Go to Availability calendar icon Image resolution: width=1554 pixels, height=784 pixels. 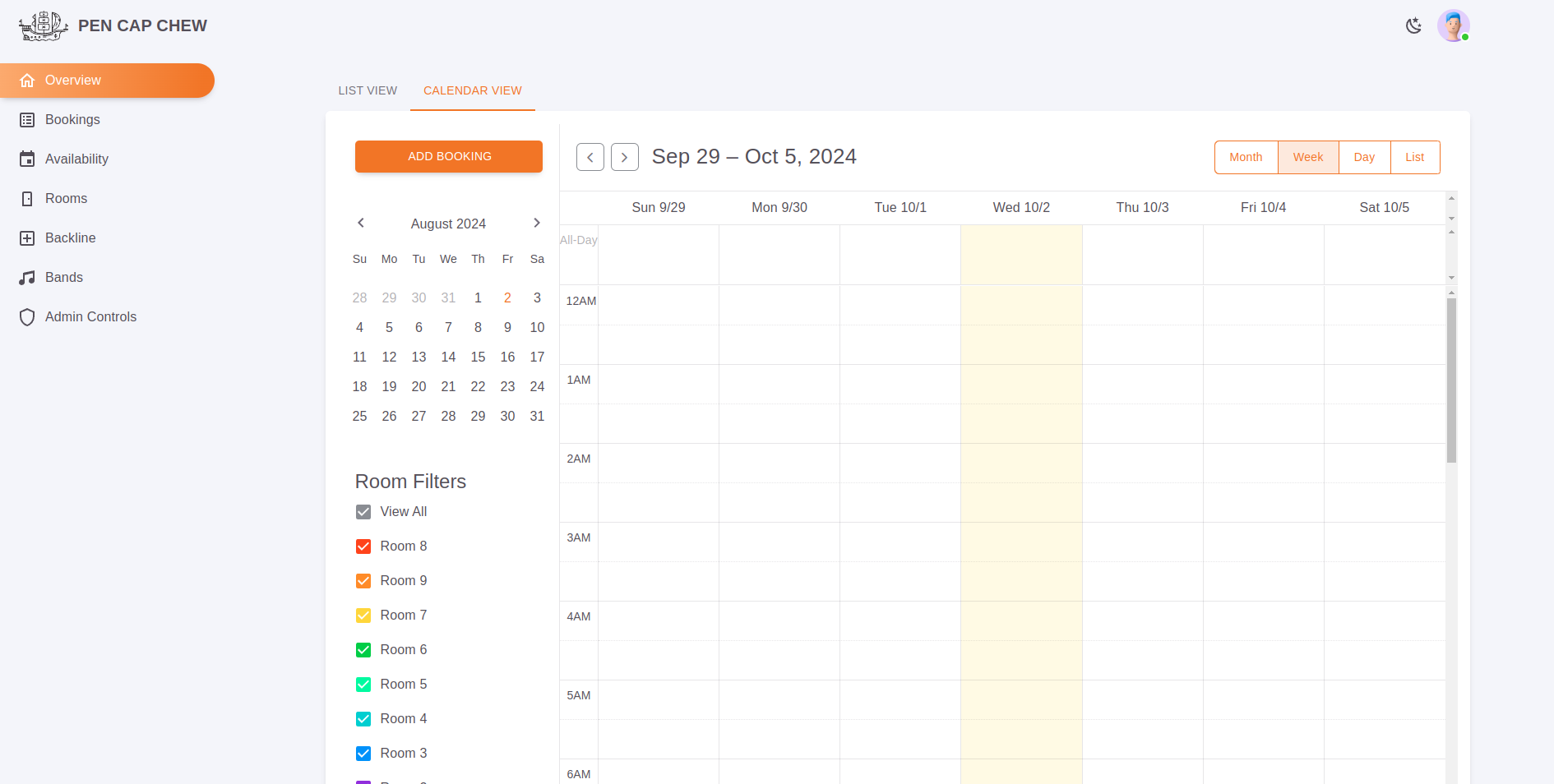(x=27, y=159)
